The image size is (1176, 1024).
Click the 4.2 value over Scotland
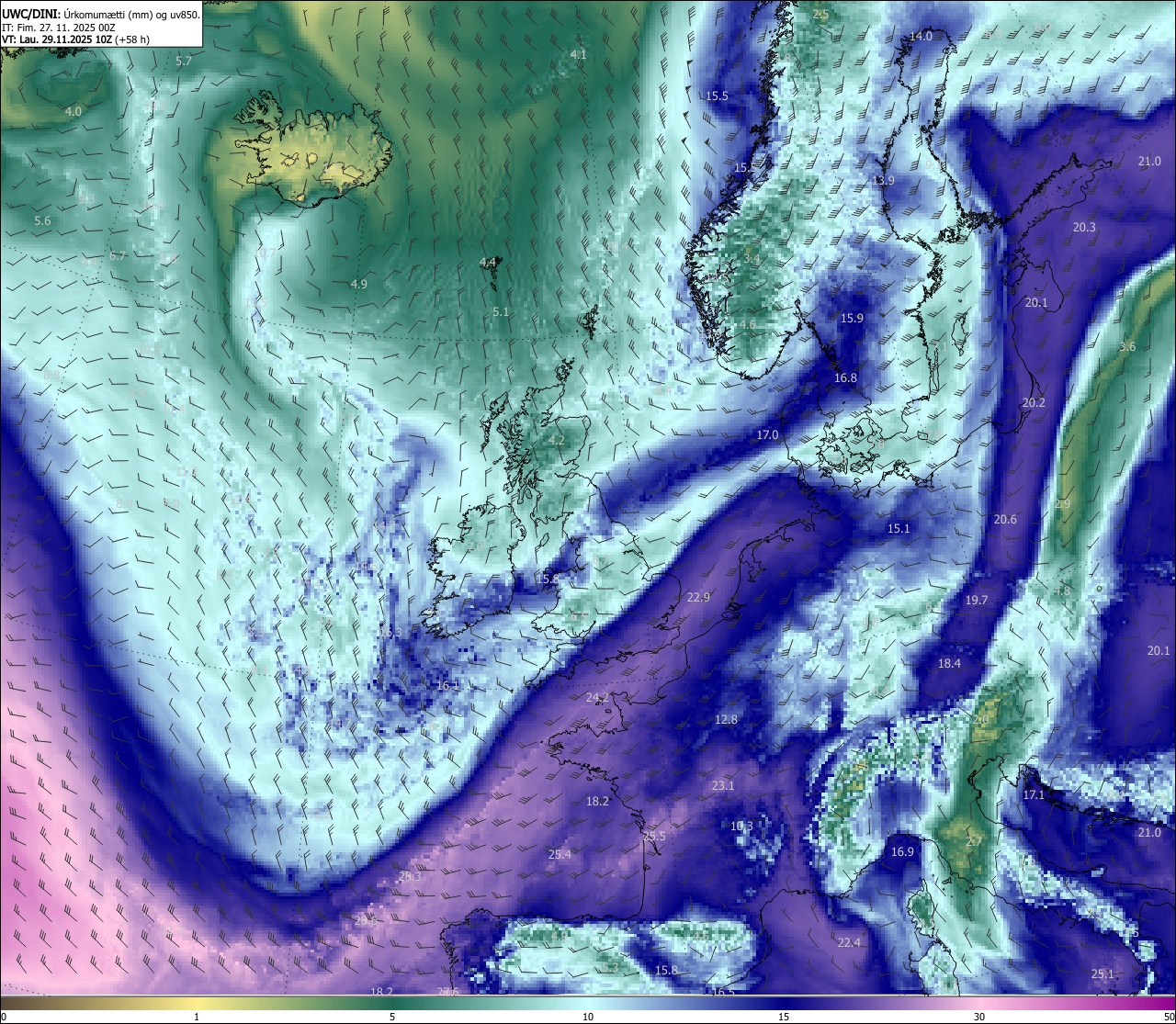click(557, 441)
